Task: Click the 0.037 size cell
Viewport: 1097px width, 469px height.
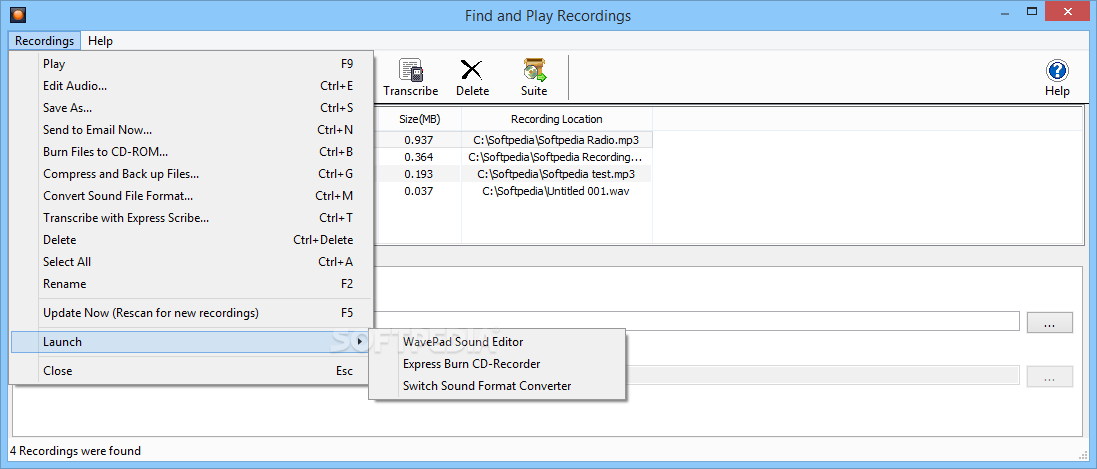Action: coord(418,191)
